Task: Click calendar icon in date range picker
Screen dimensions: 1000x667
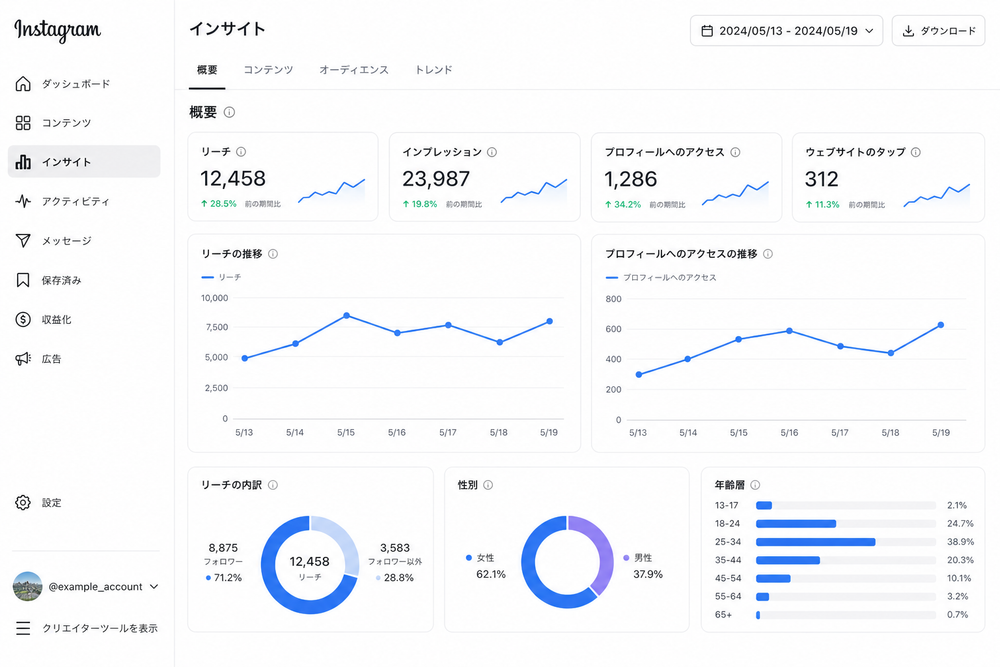Action: 707,31
